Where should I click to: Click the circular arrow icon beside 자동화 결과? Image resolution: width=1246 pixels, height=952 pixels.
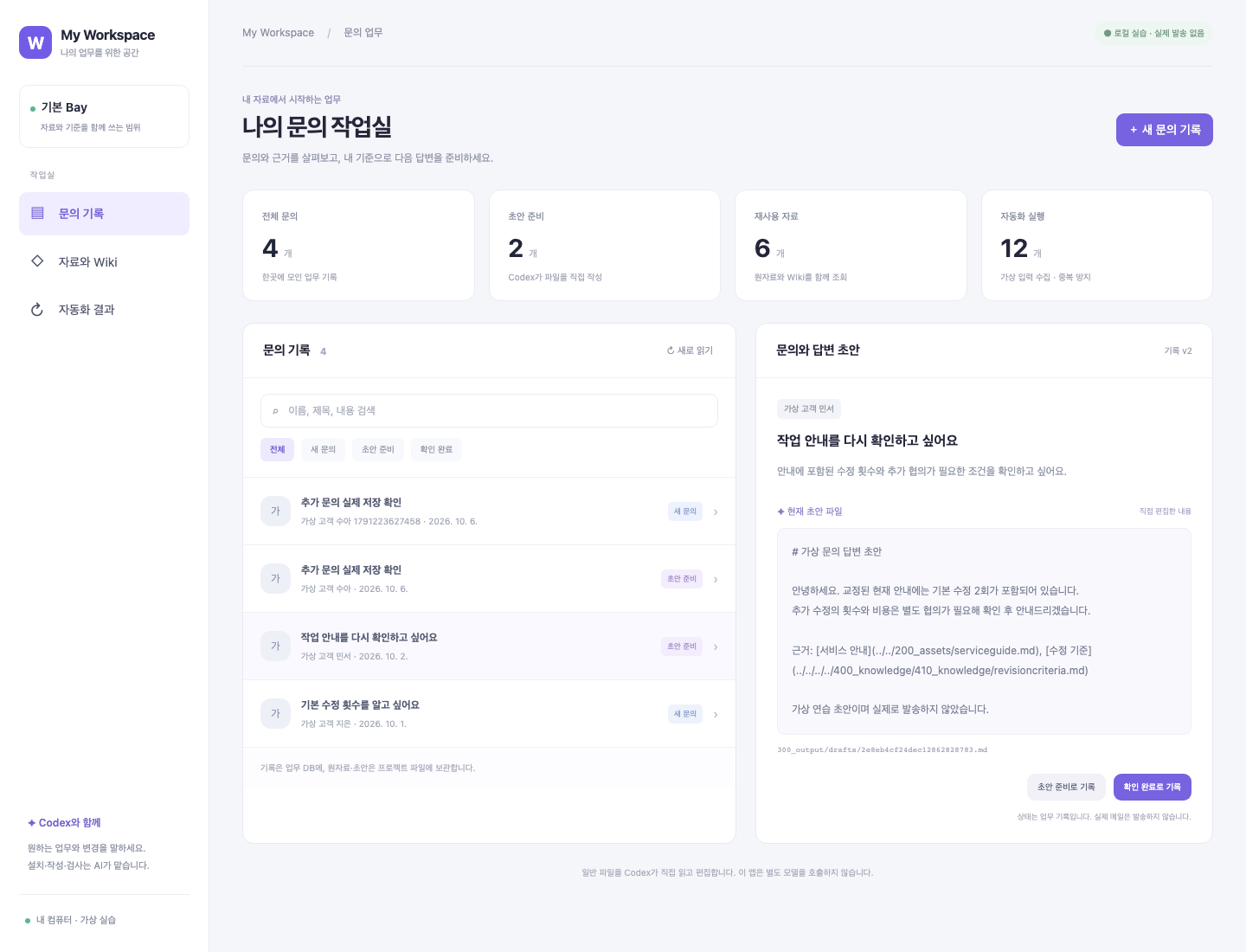37,309
